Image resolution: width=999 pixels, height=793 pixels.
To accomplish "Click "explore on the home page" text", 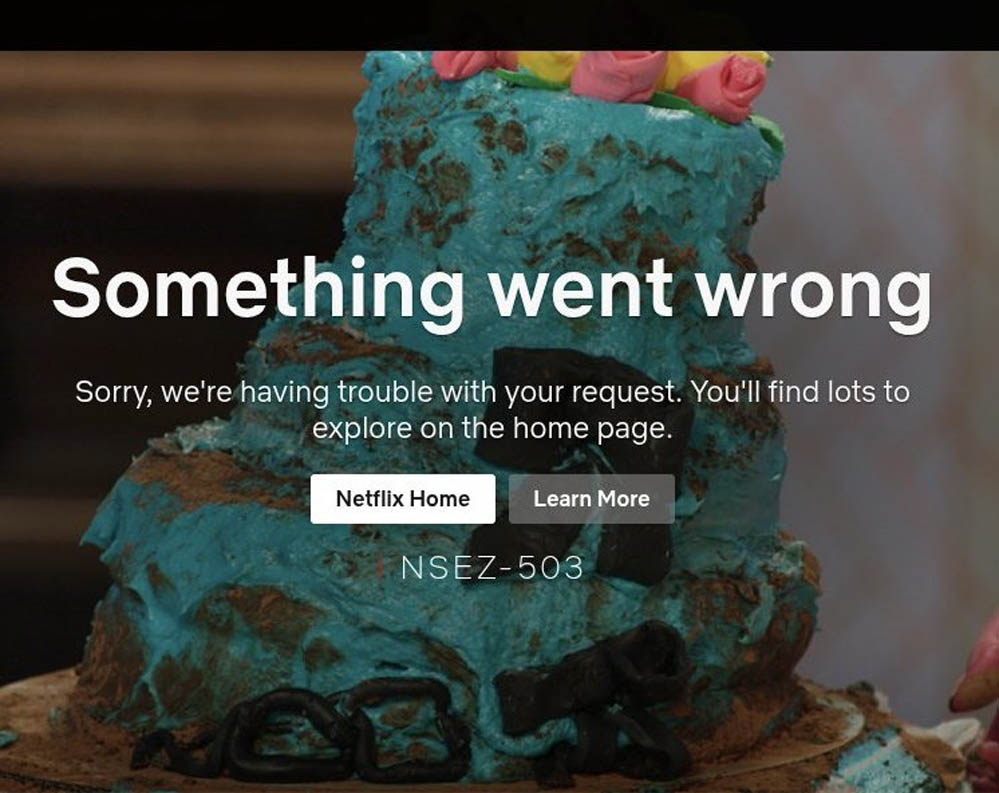I will click(x=492, y=427).
